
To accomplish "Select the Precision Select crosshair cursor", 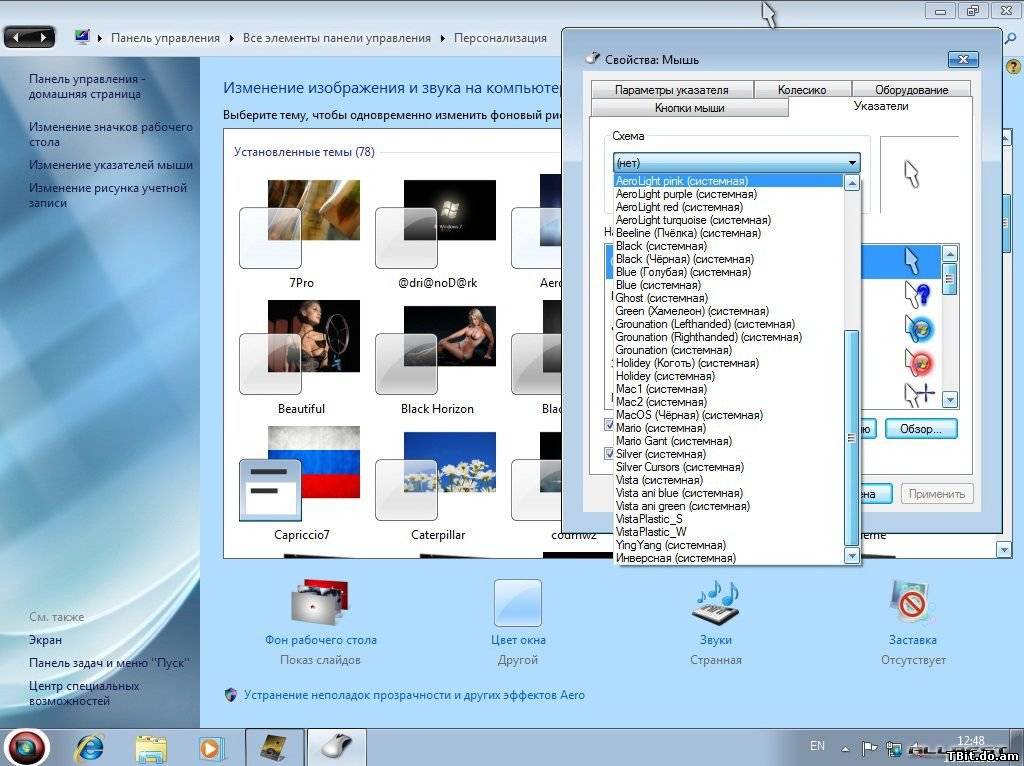I will pyautogui.click(x=919, y=394).
